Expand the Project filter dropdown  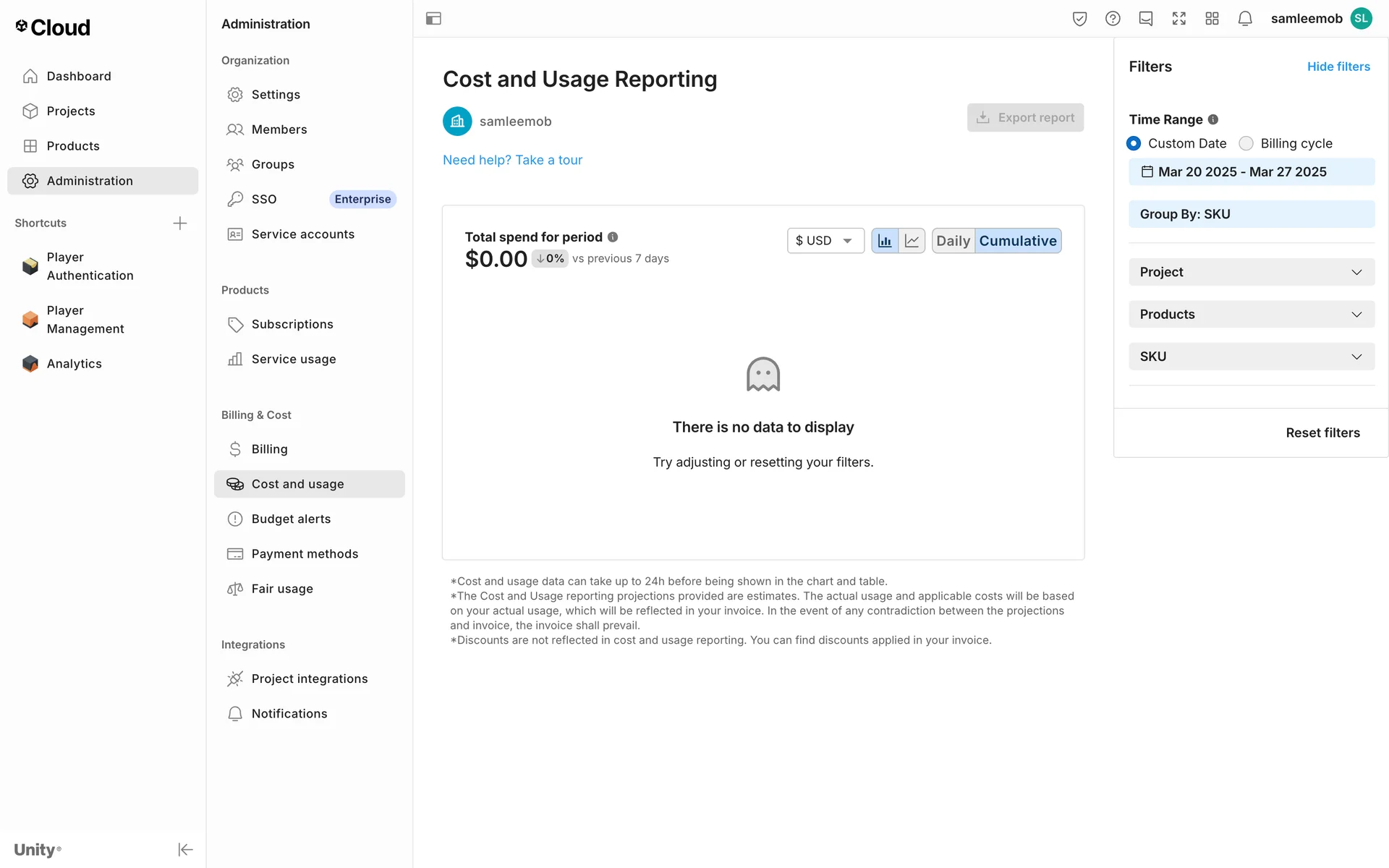coord(1251,272)
